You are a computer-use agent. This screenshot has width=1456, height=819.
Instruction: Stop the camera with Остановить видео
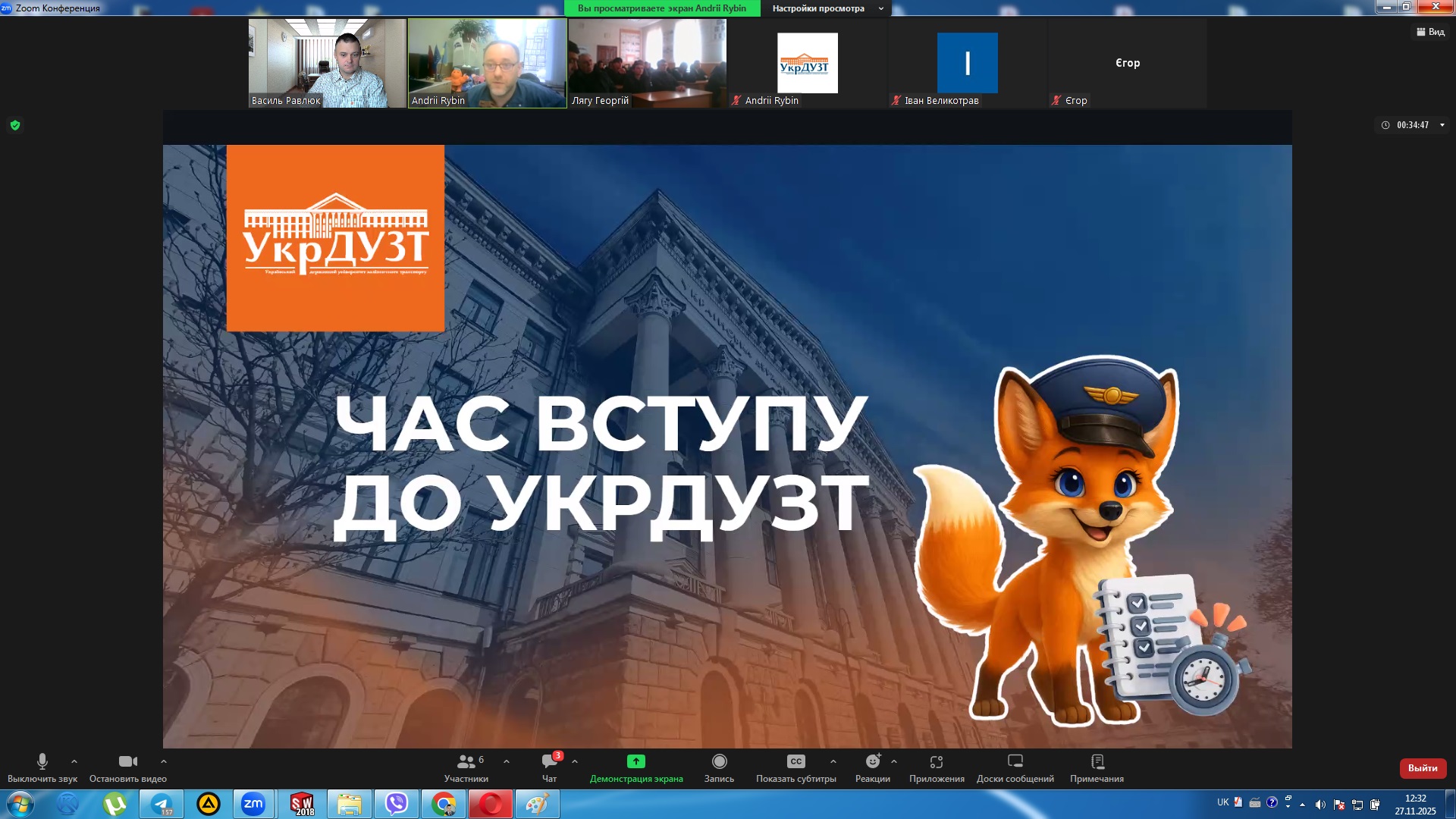pyautogui.click(x=127, y=766)
